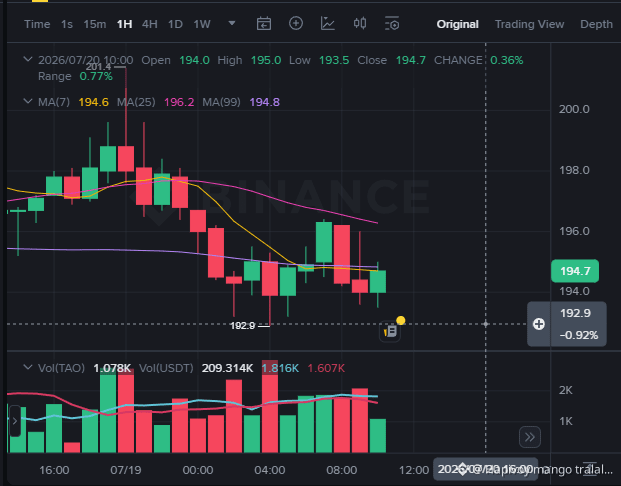Open more intervals dropdown arrow
This screenshot has width=621, height=486.
232,23
